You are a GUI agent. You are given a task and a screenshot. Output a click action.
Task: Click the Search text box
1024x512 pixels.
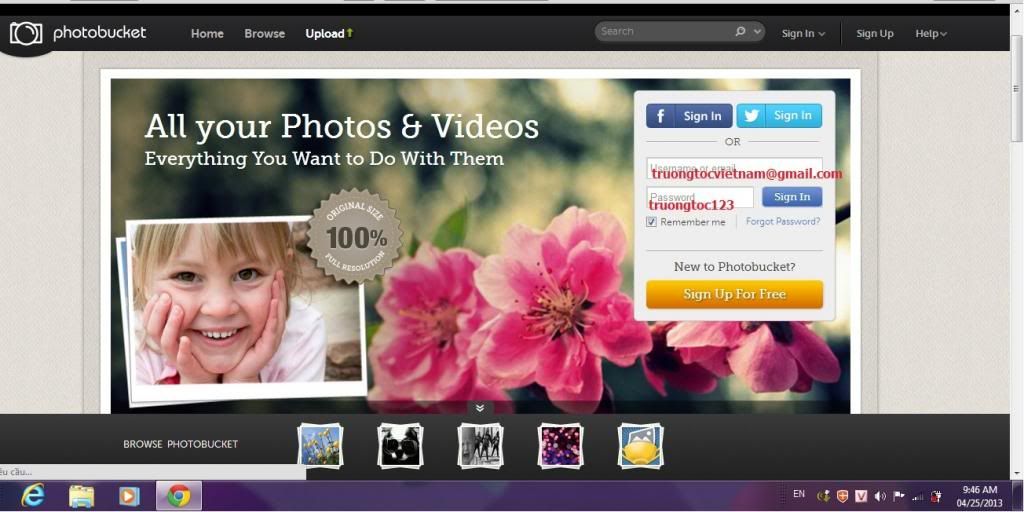tap(663, 31)
